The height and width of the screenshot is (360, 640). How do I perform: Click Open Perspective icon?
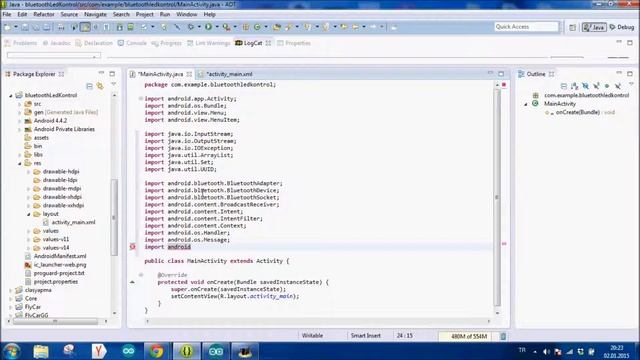(573, 27)
